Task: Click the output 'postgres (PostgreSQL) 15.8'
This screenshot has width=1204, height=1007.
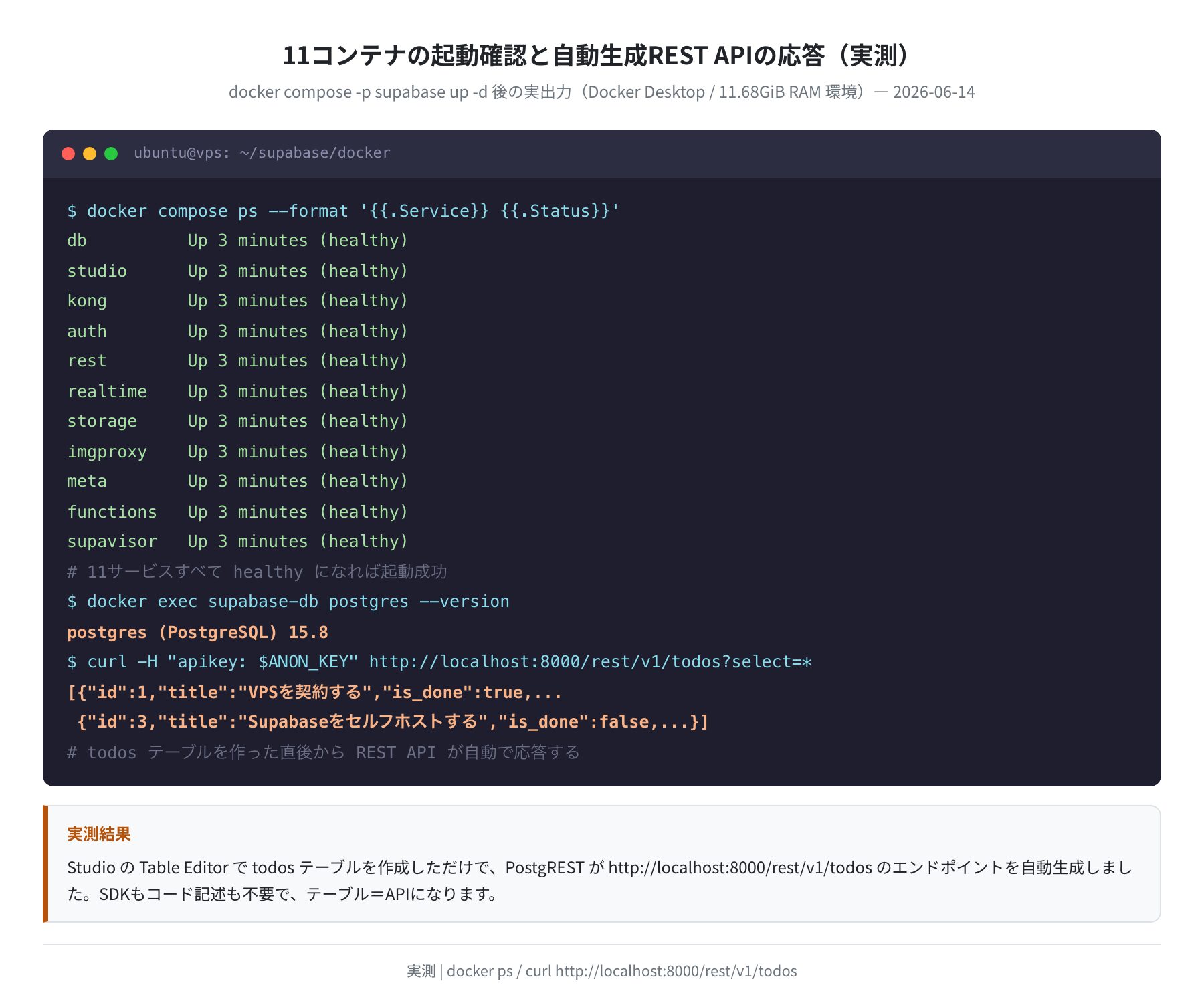Action: pyautogui.click(x=197, y=632)
